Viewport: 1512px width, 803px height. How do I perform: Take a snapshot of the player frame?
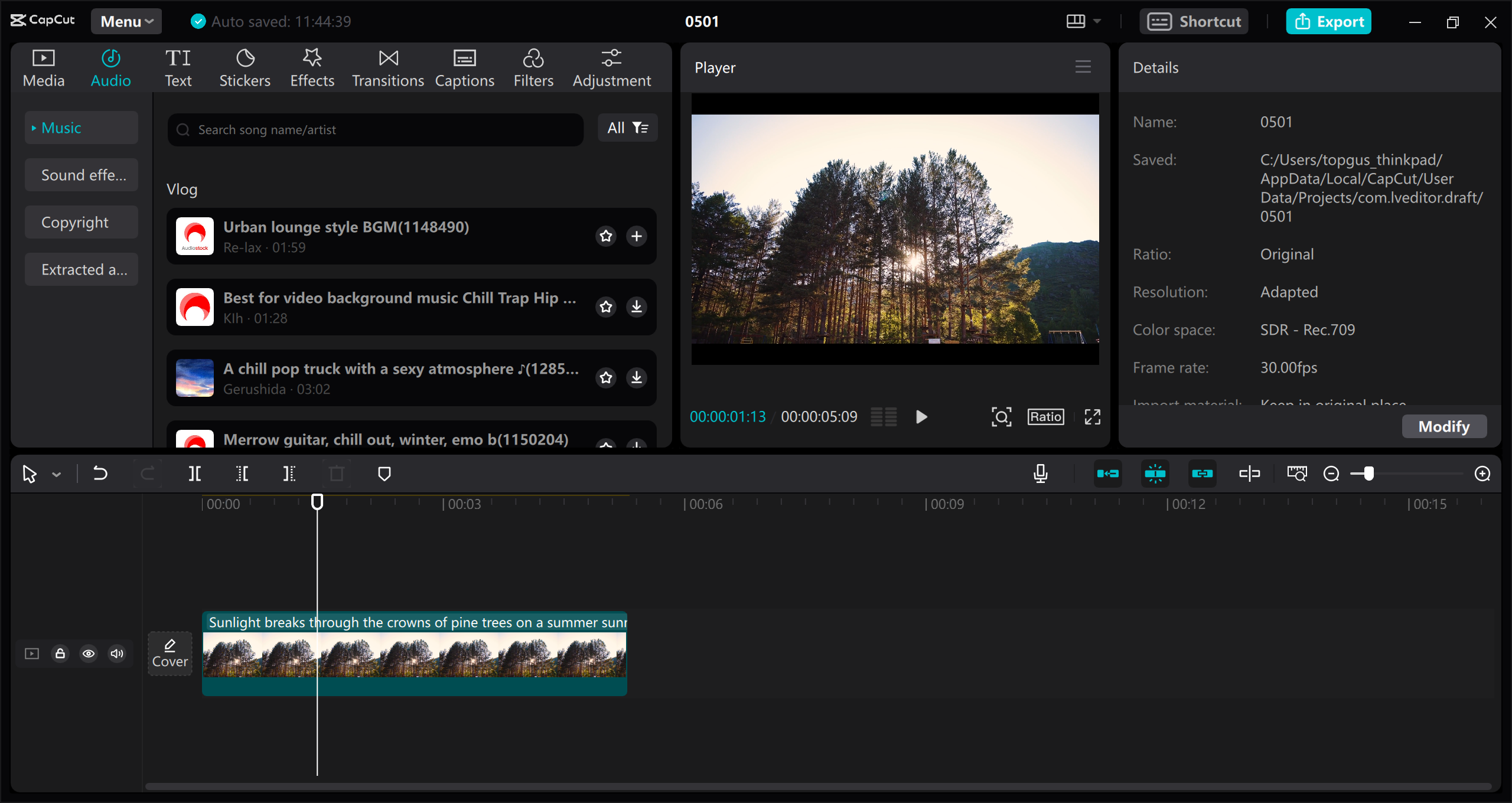pos(1001,416)
